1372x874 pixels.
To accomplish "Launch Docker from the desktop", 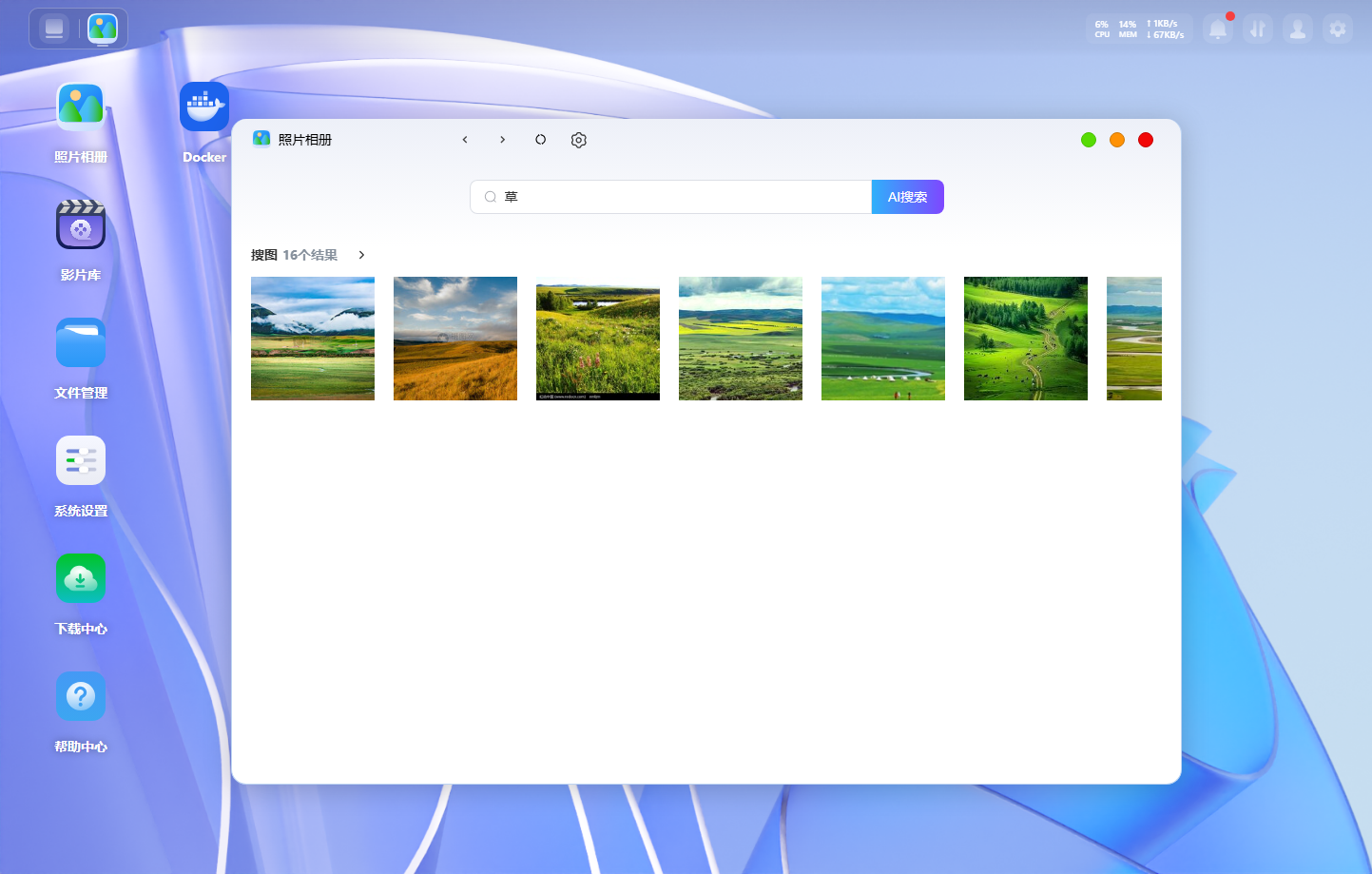I will pos(204,107).
